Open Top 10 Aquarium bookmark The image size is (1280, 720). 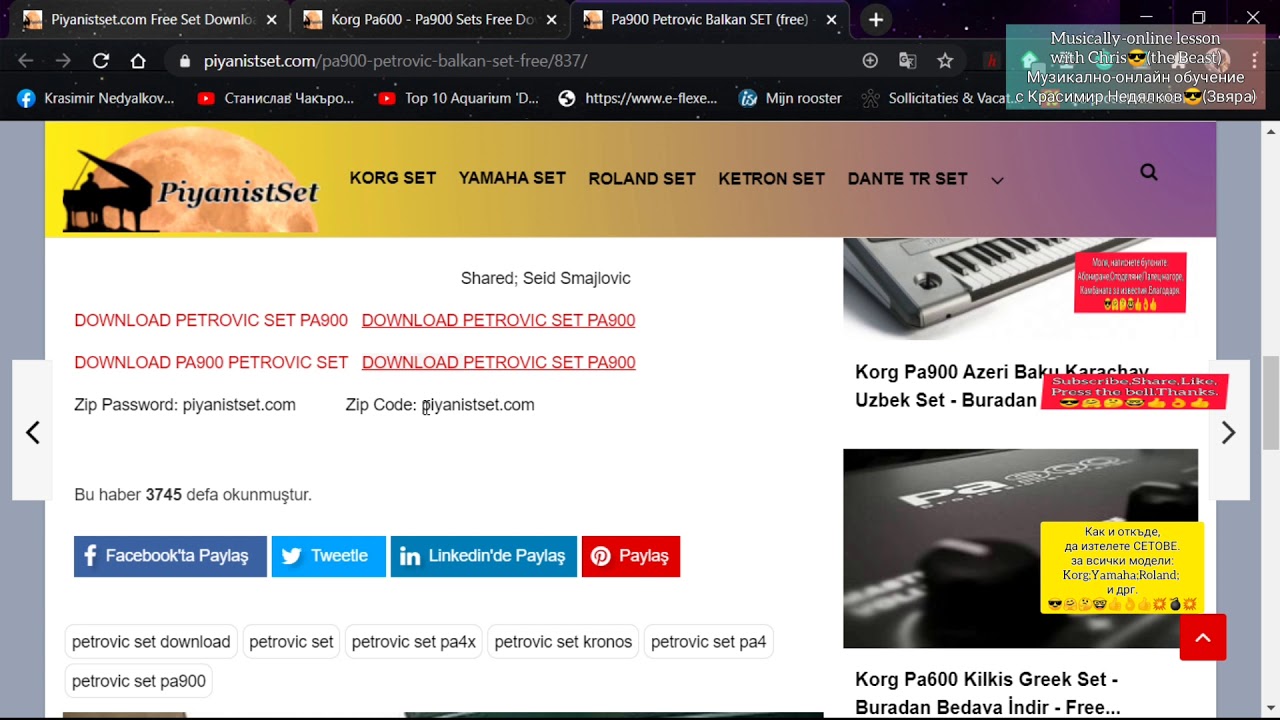(x=458, y=98)
